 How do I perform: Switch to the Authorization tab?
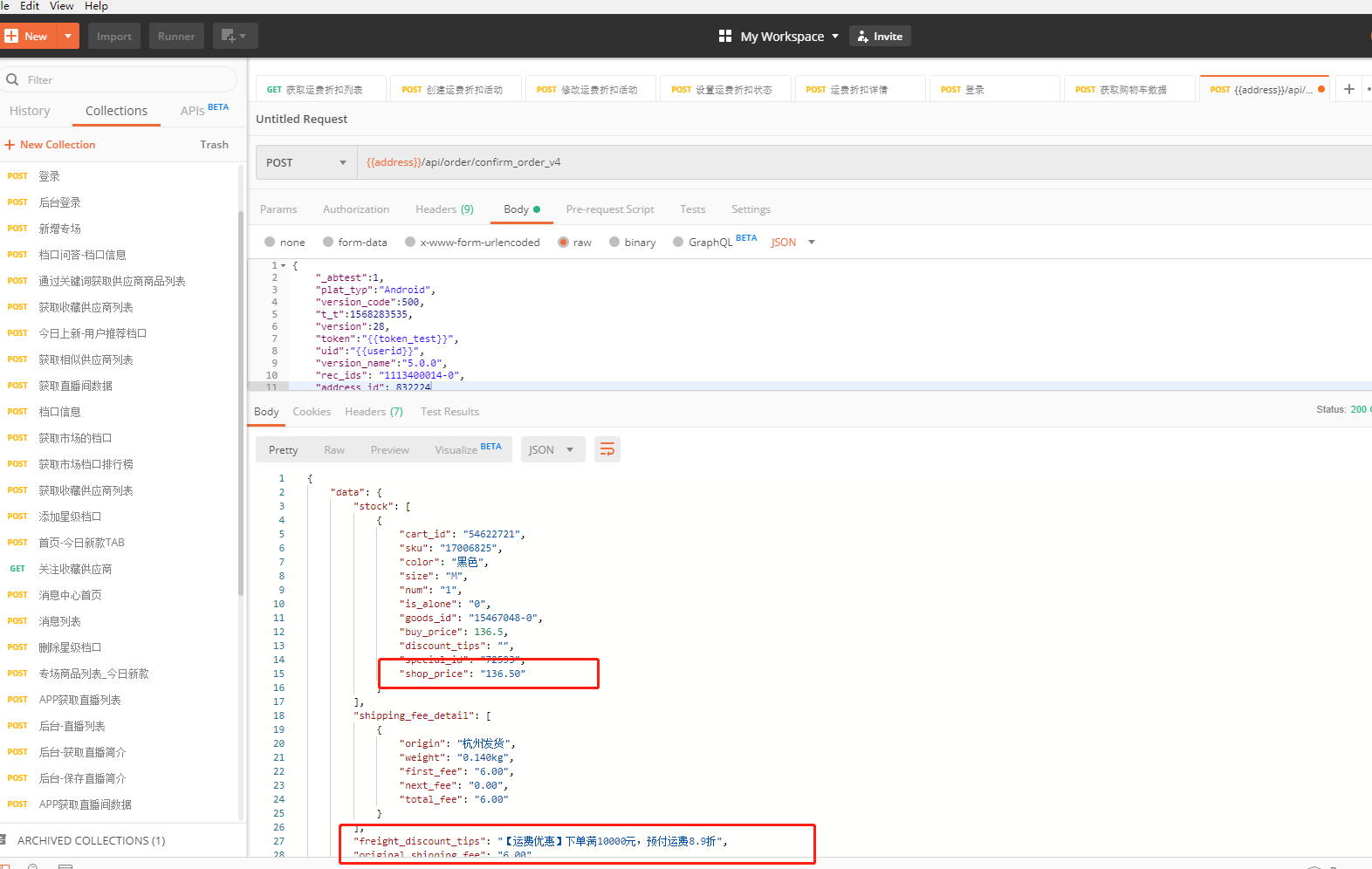tap(356, 209)
